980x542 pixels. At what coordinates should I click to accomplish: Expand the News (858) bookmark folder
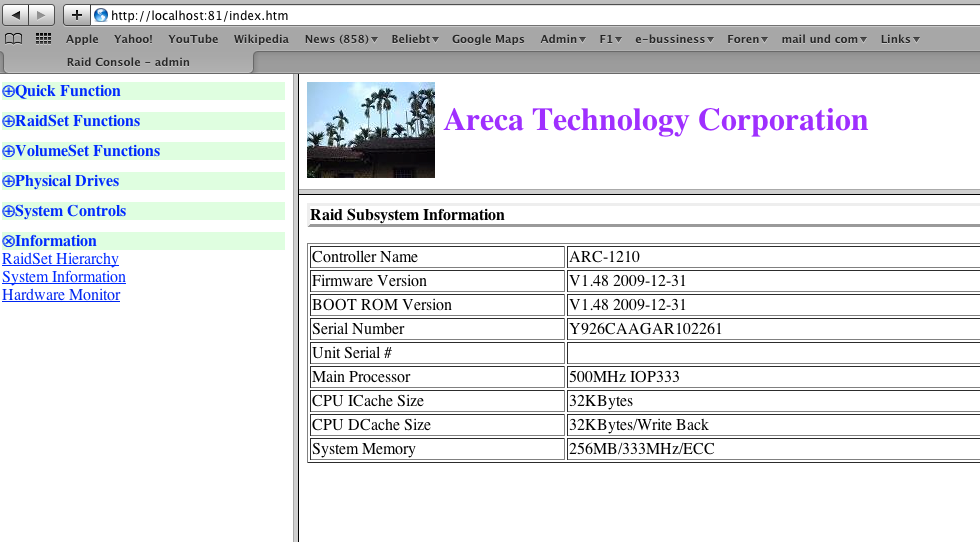coord(341,39)
